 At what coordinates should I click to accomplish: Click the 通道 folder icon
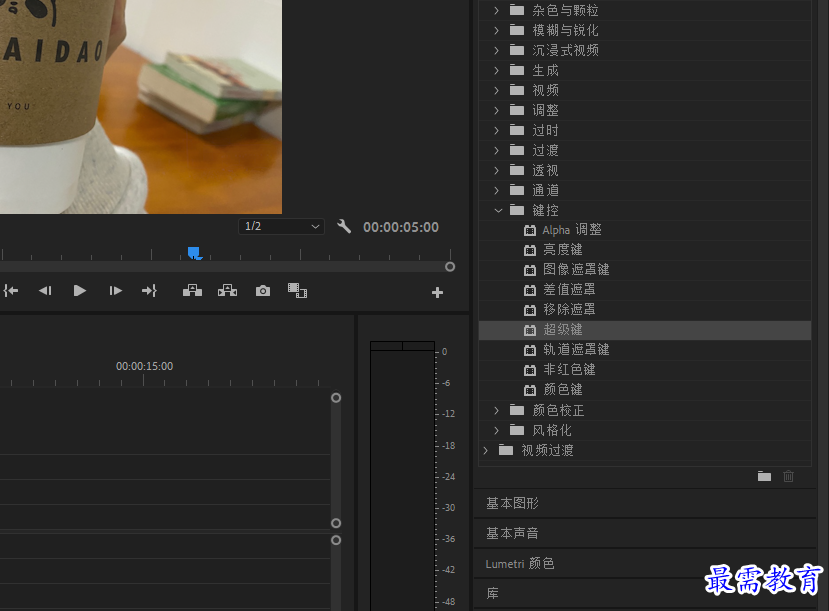(517, 190)
